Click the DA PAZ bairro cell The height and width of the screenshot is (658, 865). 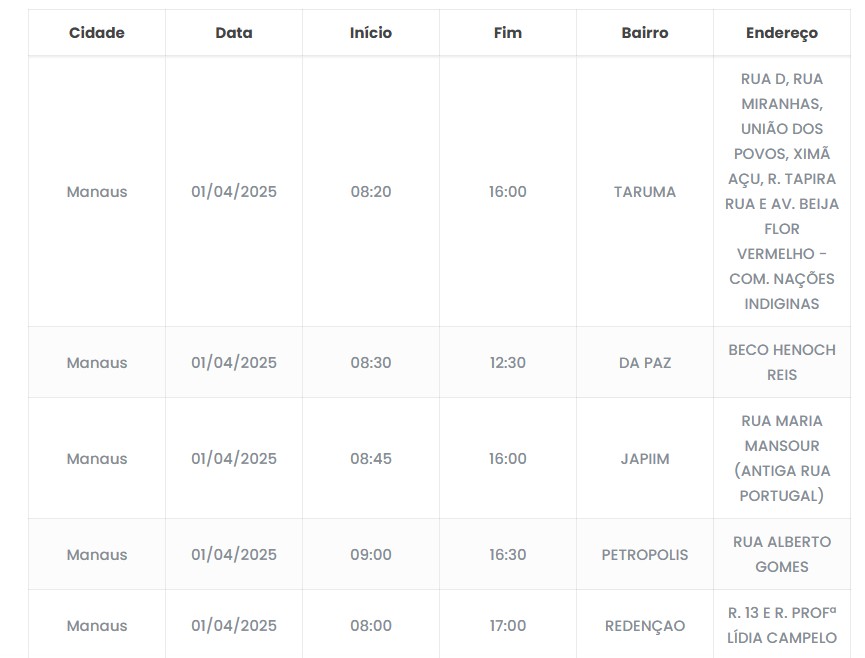pyautogui.click(x=645, y=363)
